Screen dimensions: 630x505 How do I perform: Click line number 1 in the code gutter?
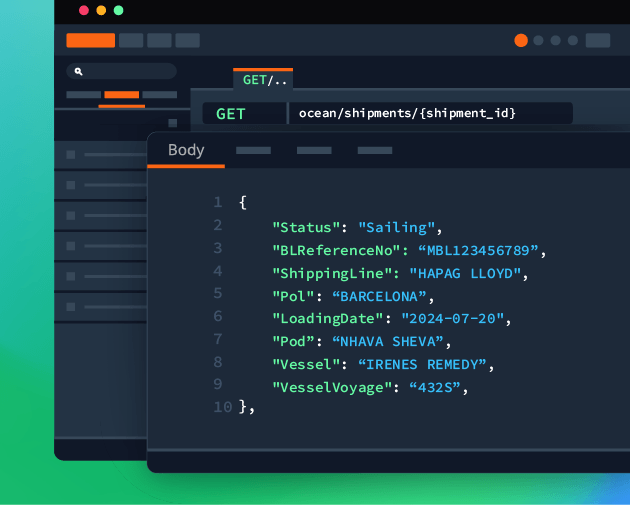(217, 202)
